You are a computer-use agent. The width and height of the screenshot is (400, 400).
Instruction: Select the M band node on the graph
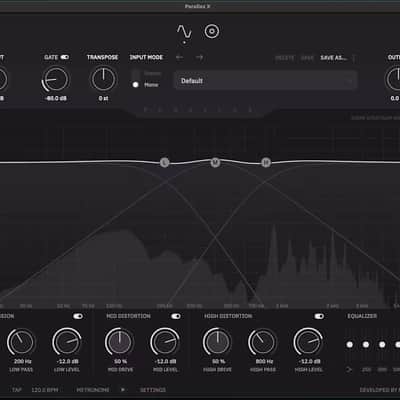pyautogui.click(x=215, y=163)
